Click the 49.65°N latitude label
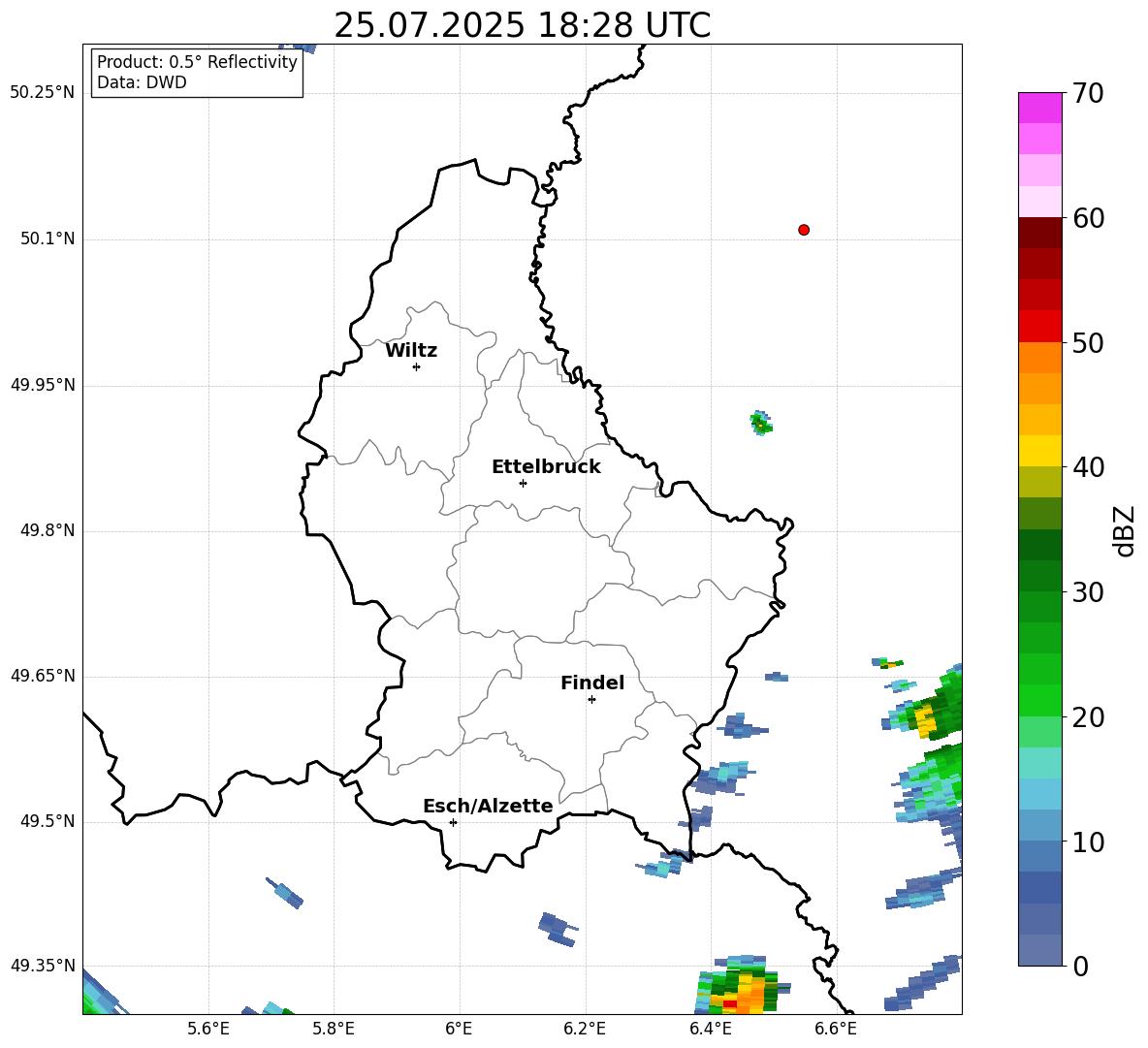 point(43,676)
